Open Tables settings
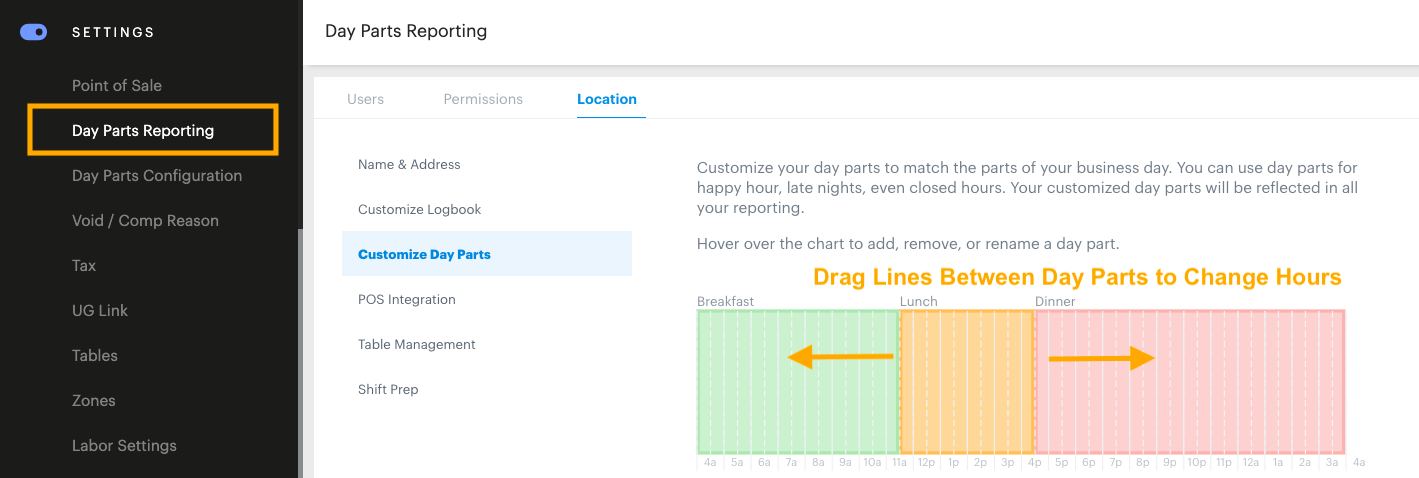The height and width of the screenshot is (478, 1419). pyautogui.click(x=95, y=356)
